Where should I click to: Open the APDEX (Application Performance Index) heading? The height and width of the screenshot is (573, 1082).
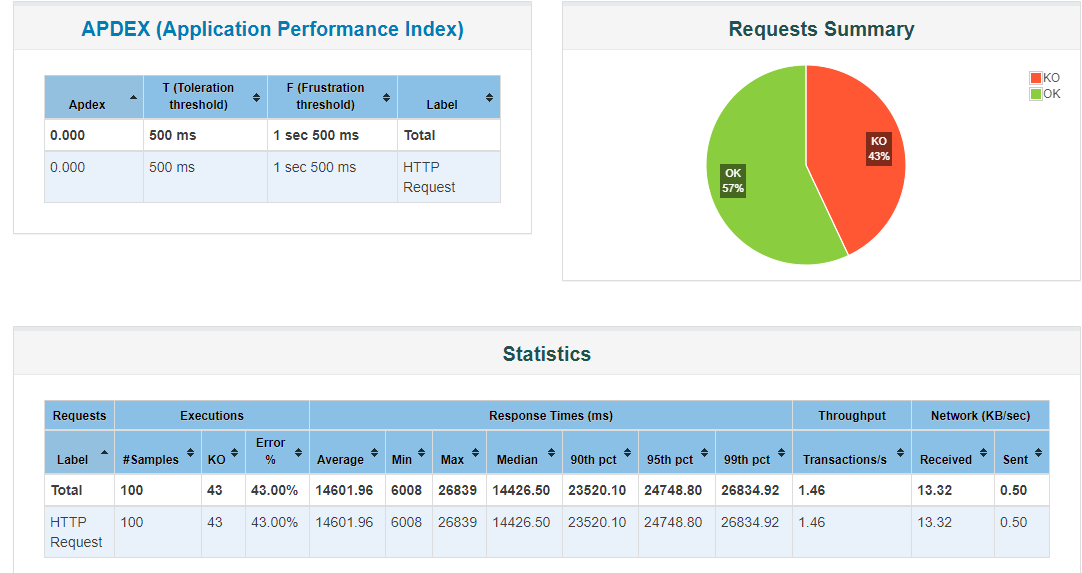(x=272, y=29)
